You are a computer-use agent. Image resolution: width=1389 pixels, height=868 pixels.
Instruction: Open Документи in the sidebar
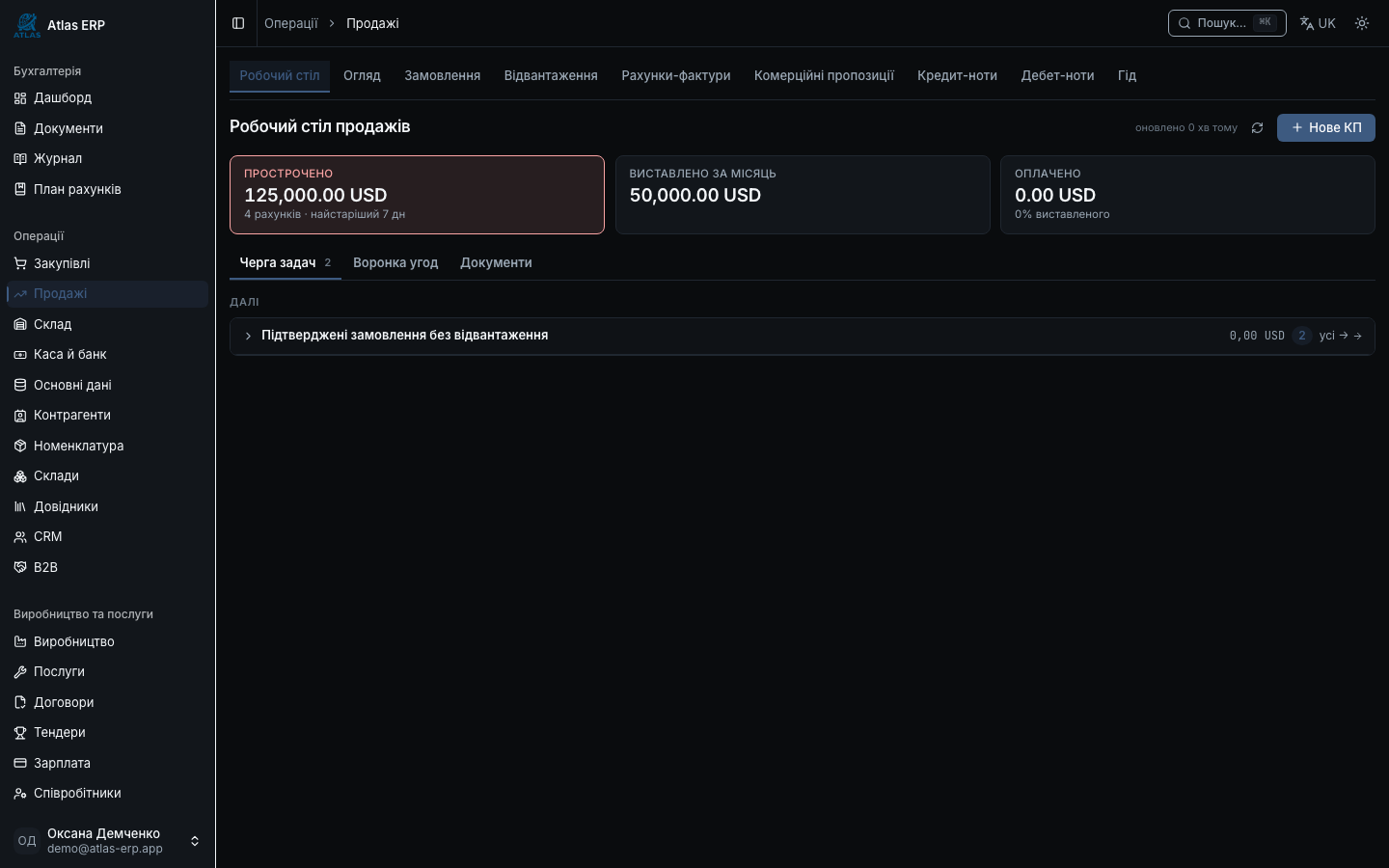pos(107,128)
